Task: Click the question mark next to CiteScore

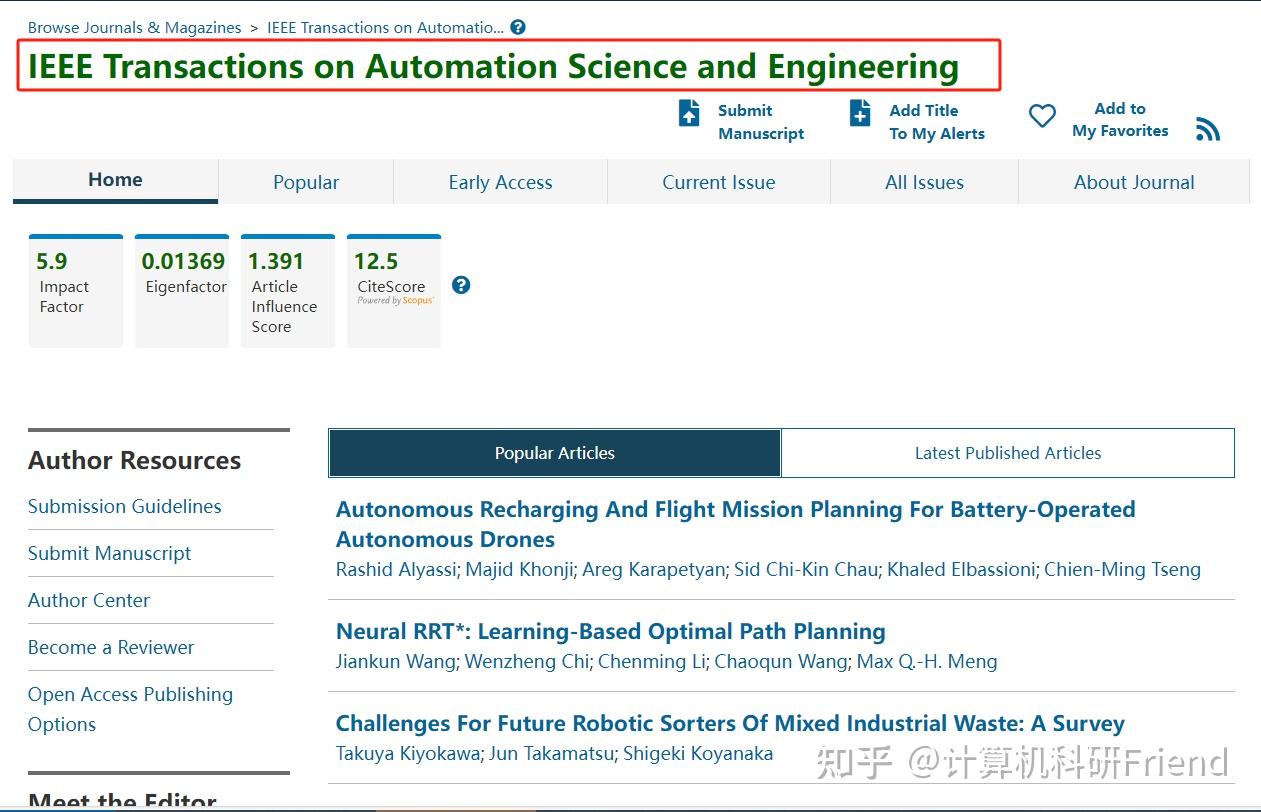Action: 461,285
